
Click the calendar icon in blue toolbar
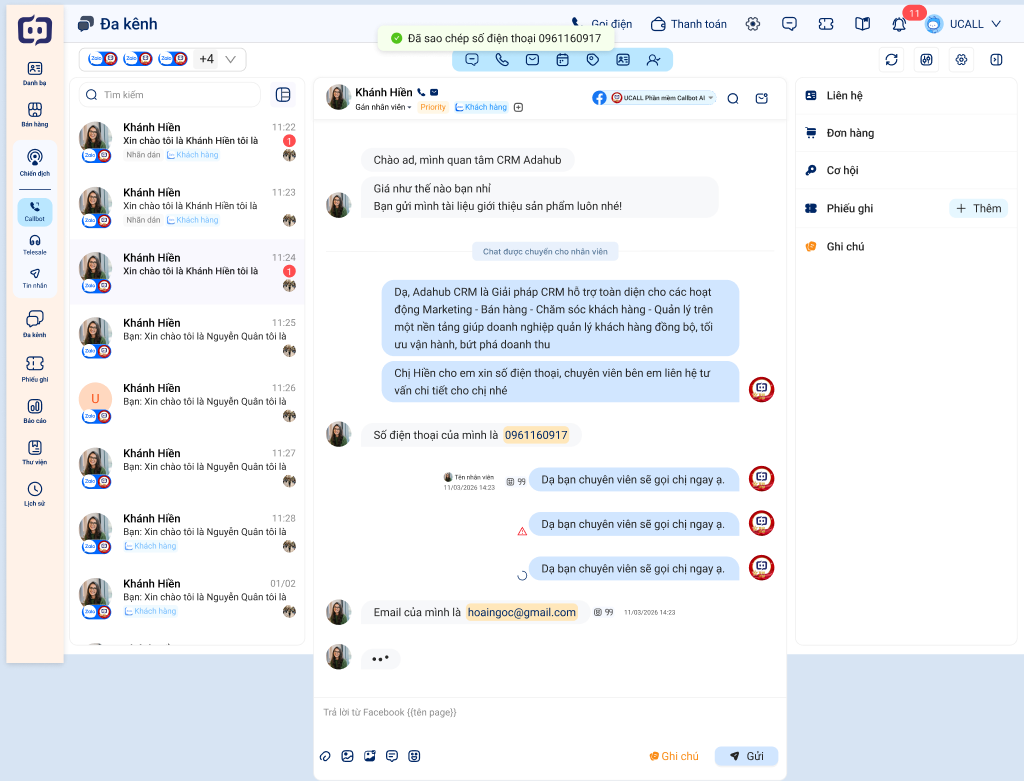(x=562, y=60)
